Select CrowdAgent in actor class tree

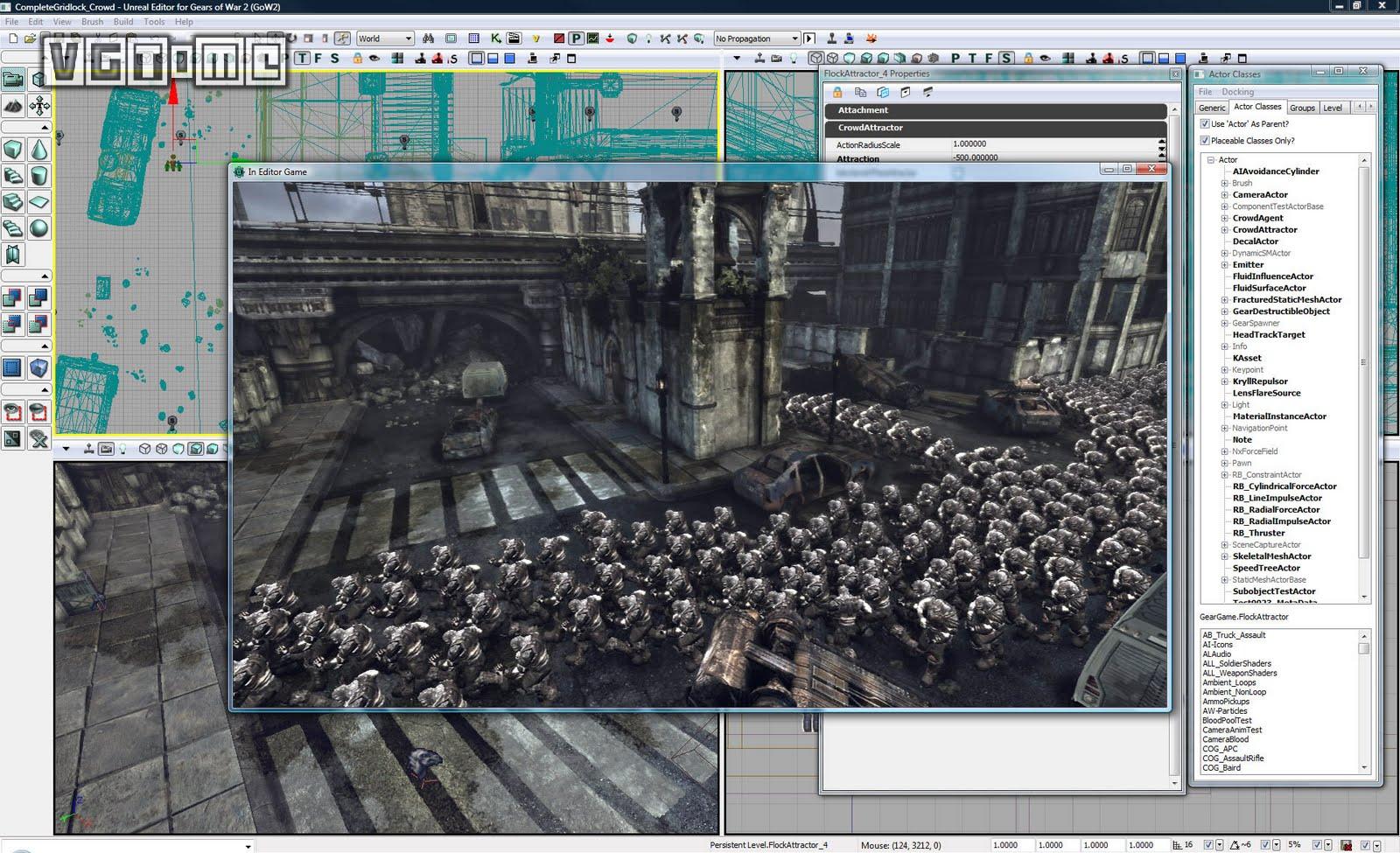pos(1257,218)
